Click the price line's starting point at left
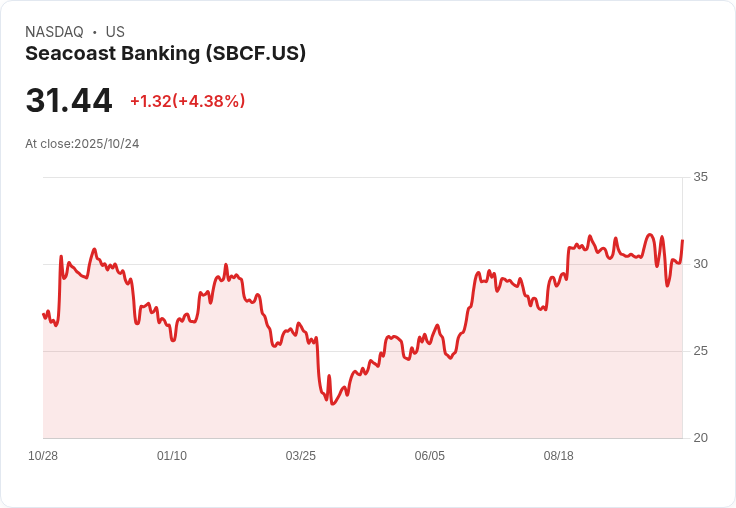The width and height of the screenshot is (736, 508). point(44,314)
